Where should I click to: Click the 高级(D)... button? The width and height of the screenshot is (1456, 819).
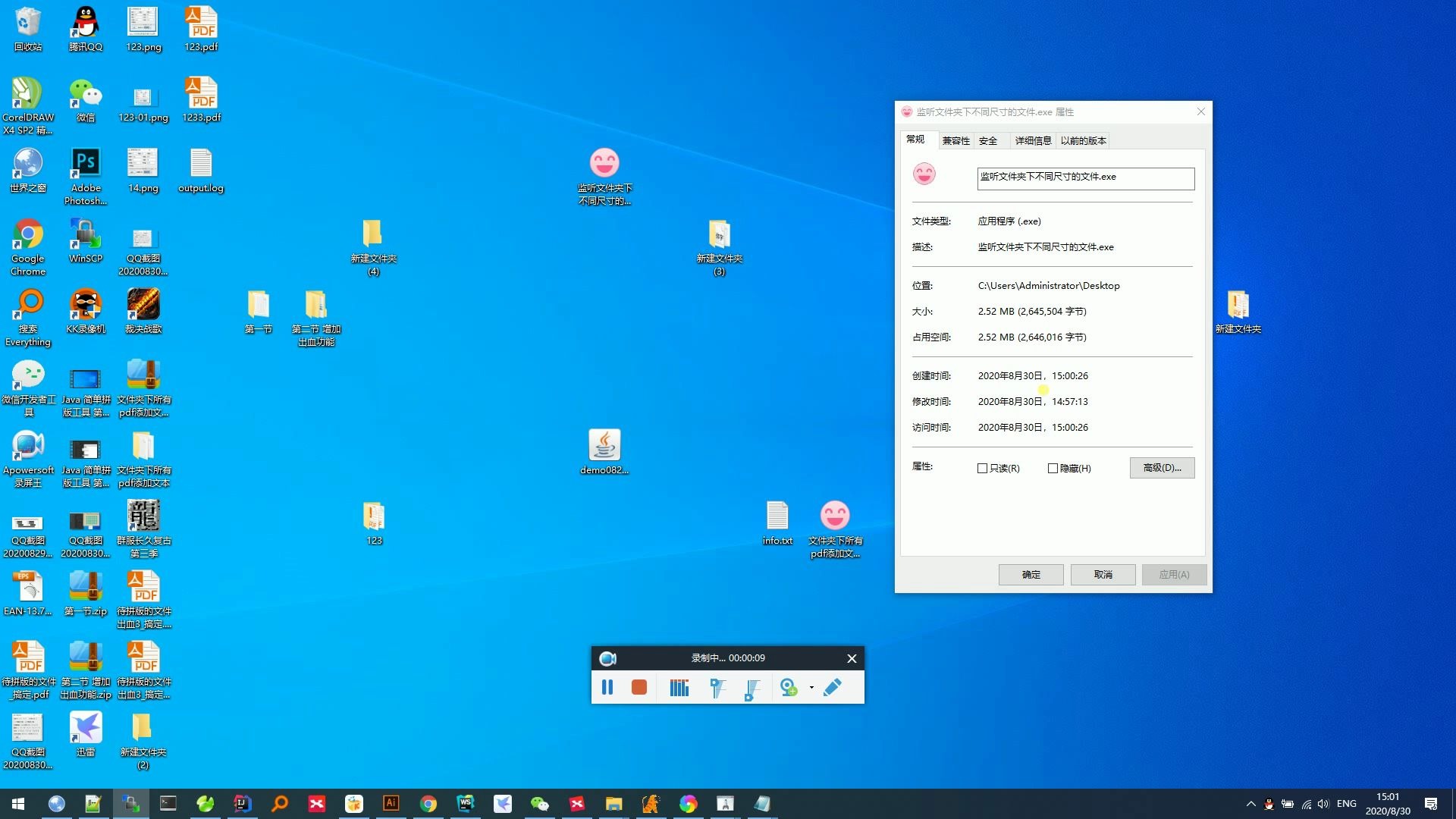[x=1162, y=468]
